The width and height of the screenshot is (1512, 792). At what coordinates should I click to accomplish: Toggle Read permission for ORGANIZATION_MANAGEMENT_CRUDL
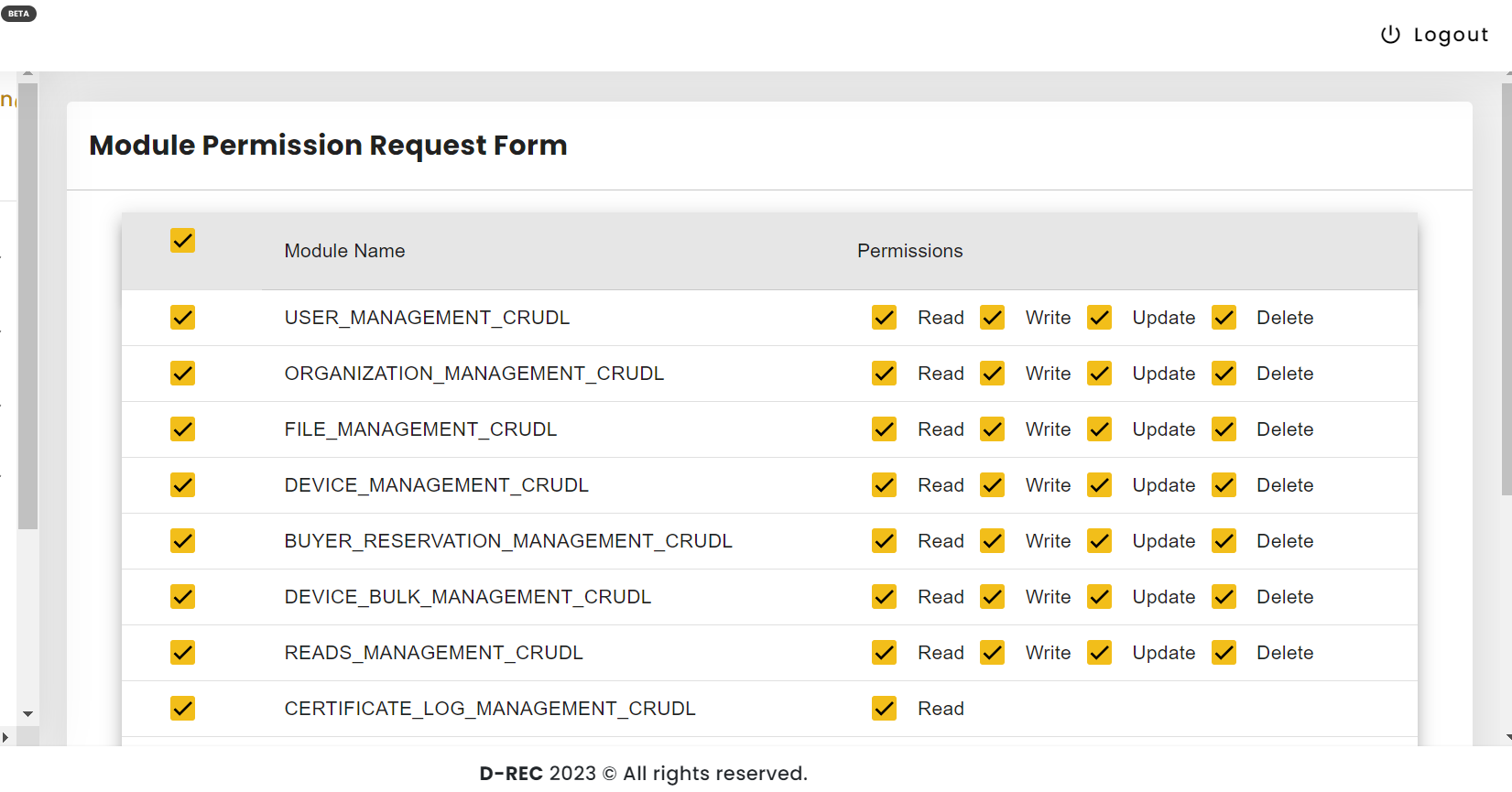(x=884, y=374)
